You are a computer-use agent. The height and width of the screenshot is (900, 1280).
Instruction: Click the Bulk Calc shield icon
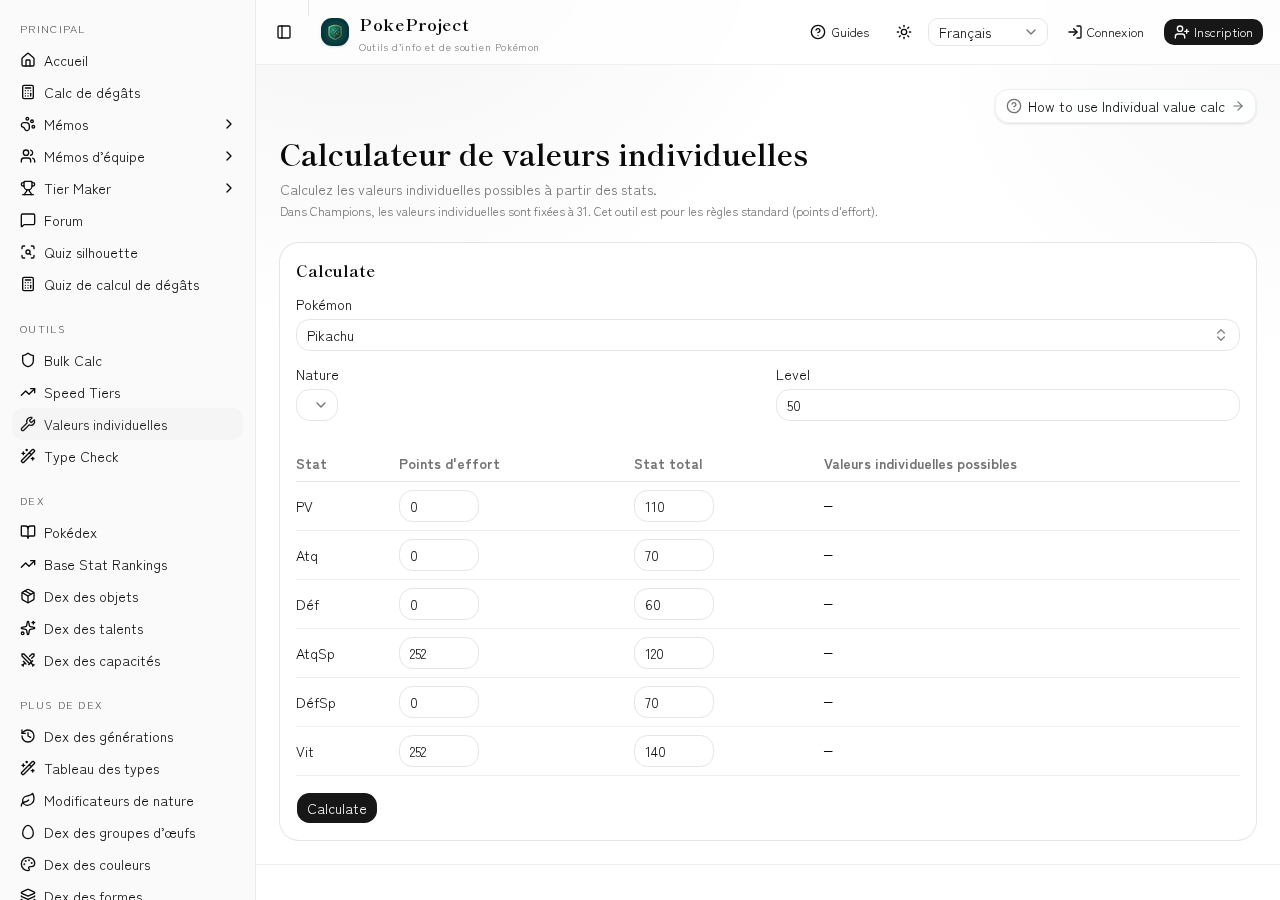tap(28, 361)
